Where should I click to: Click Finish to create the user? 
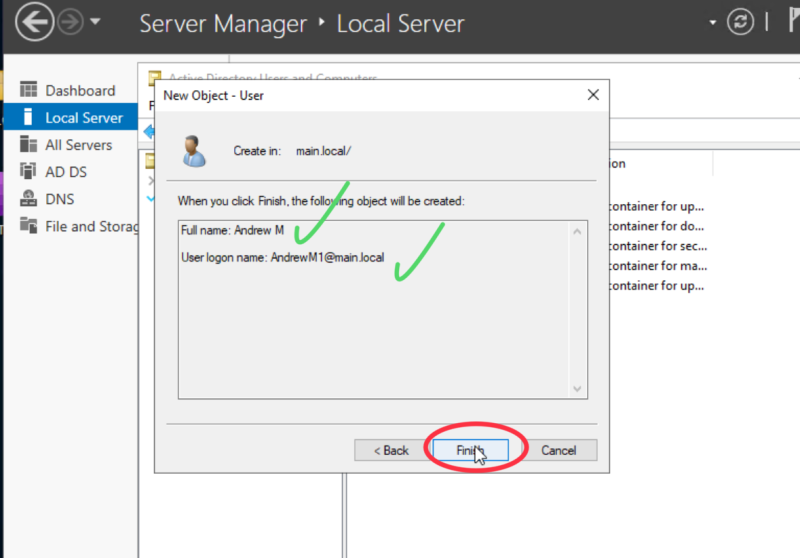pyautogui.click(x=468, y=450)
